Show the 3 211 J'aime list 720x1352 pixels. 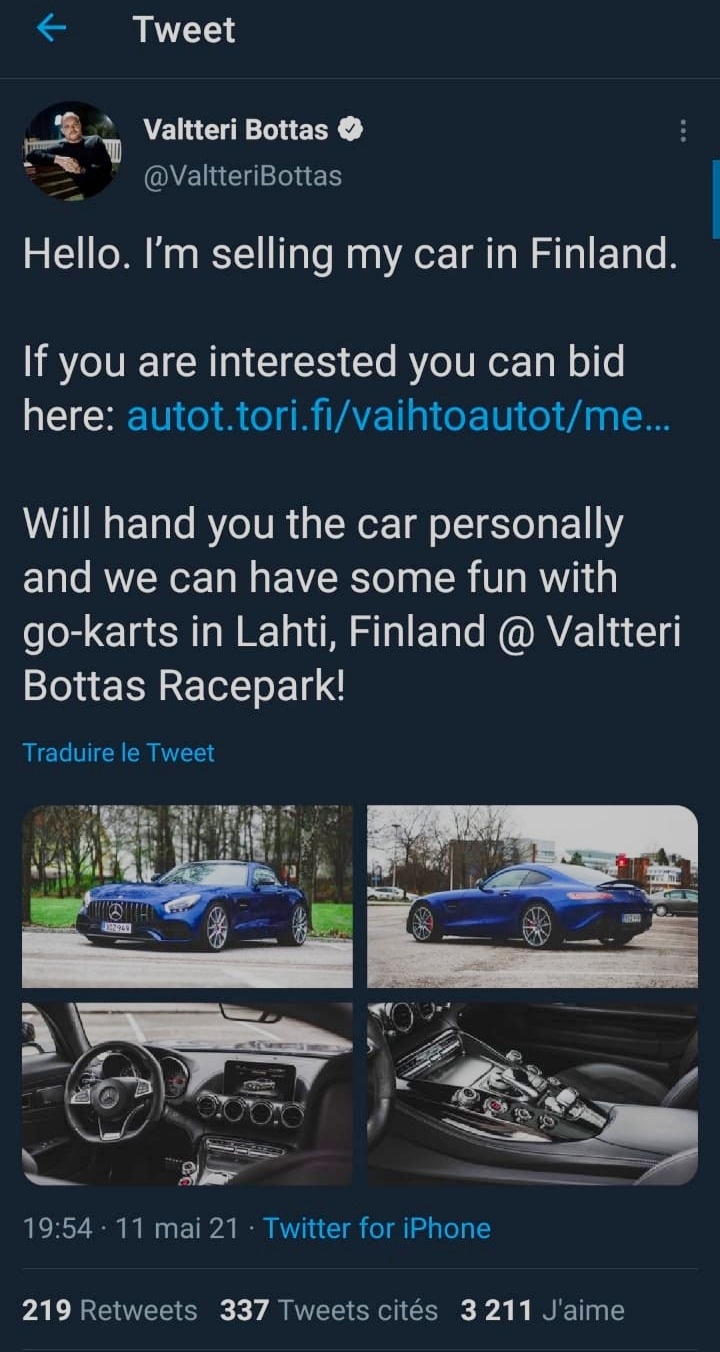[542, 1310]
